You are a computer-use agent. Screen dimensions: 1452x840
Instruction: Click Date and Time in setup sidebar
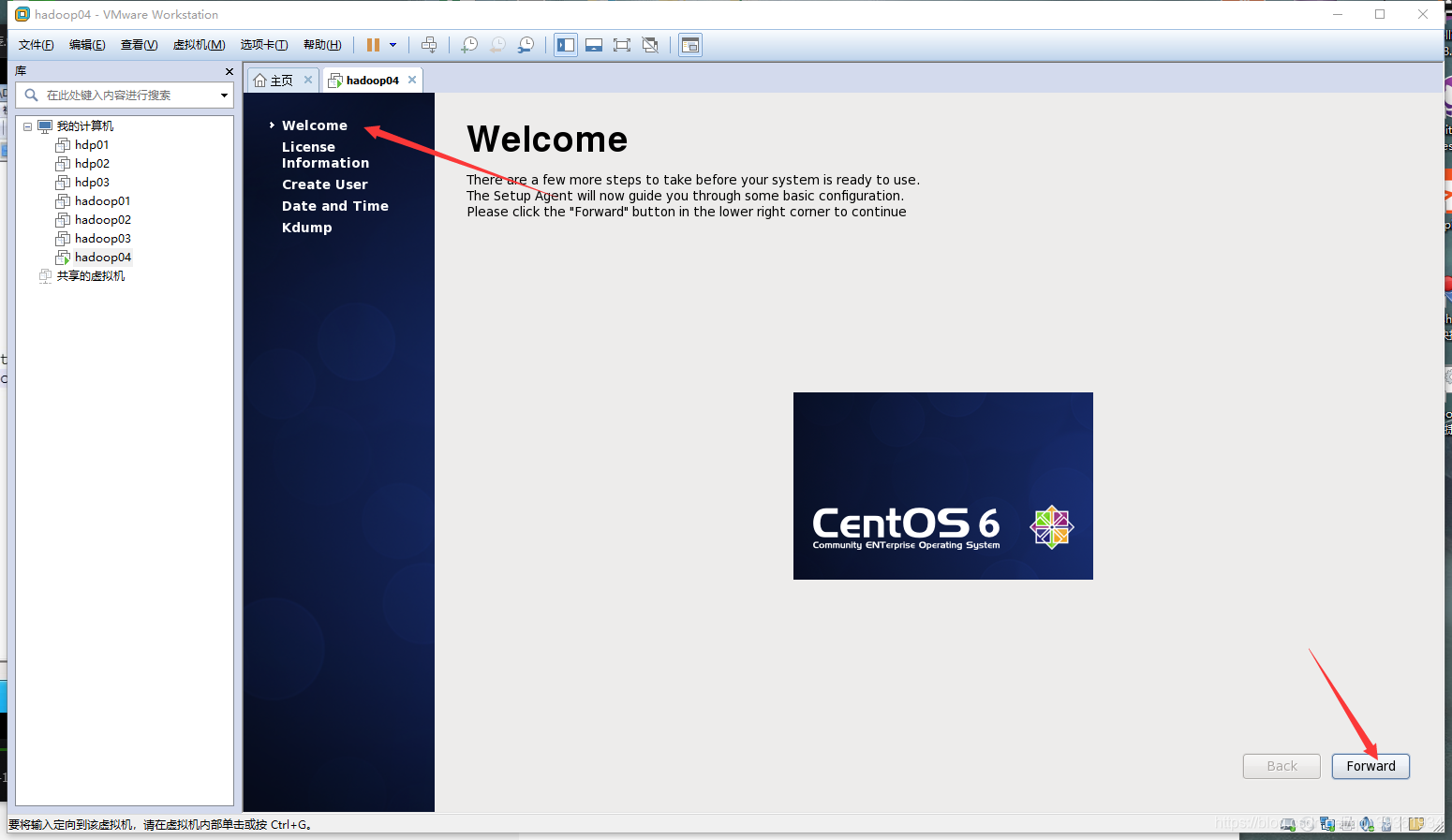pyautogui.click(x=335, y=206)
